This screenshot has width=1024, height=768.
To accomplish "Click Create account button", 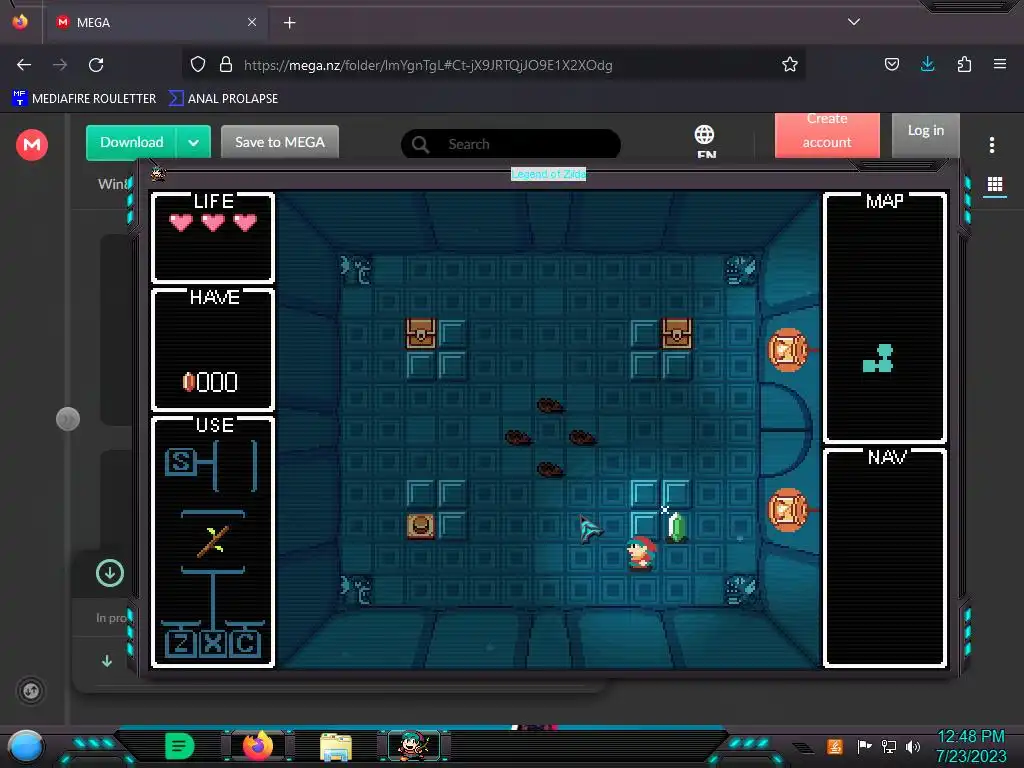I will [827, 135].
